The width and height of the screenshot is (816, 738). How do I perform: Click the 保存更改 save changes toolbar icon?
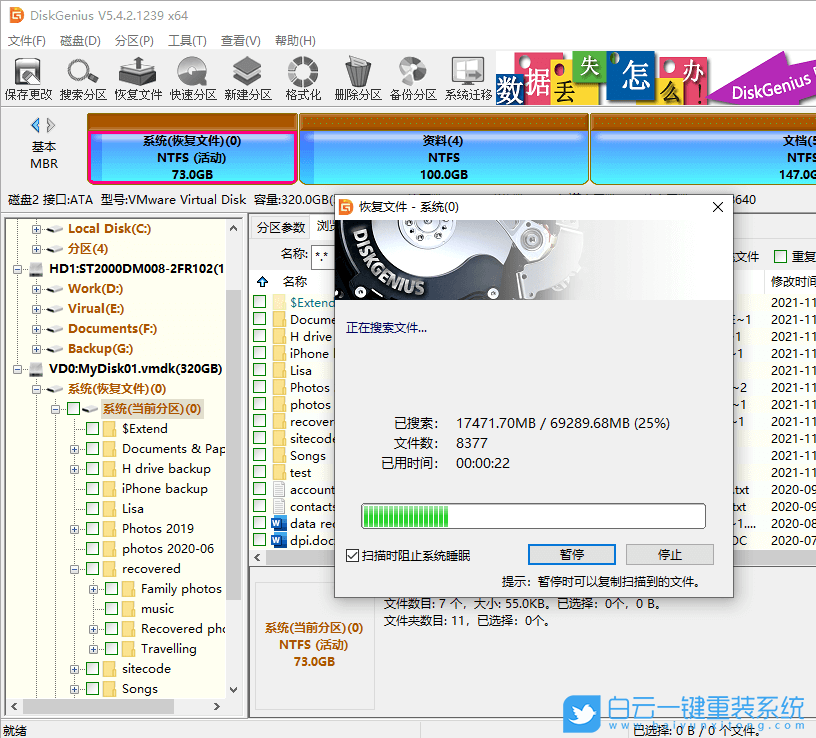(28, 78)
